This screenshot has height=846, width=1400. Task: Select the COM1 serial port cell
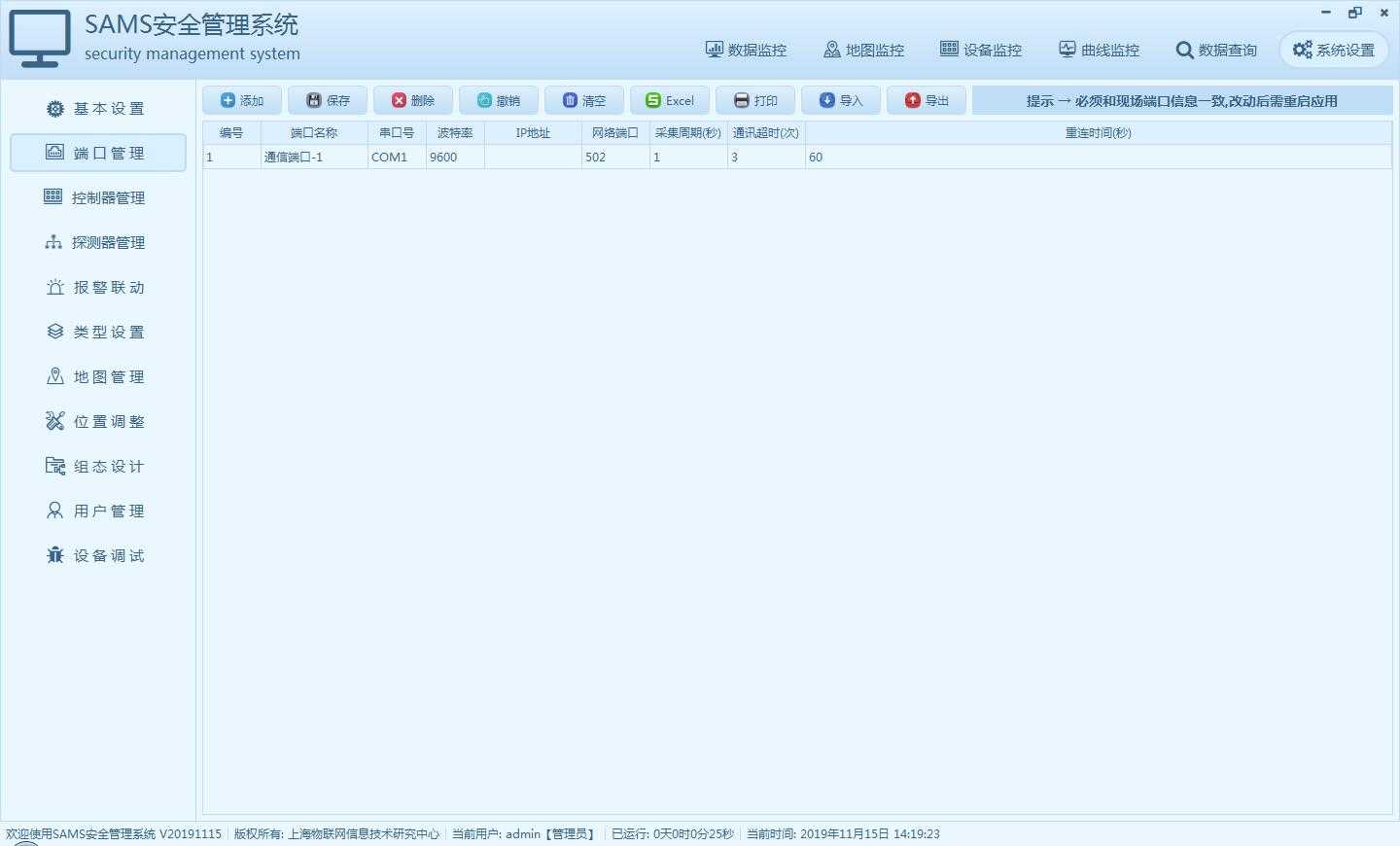[x=397, y=157]
